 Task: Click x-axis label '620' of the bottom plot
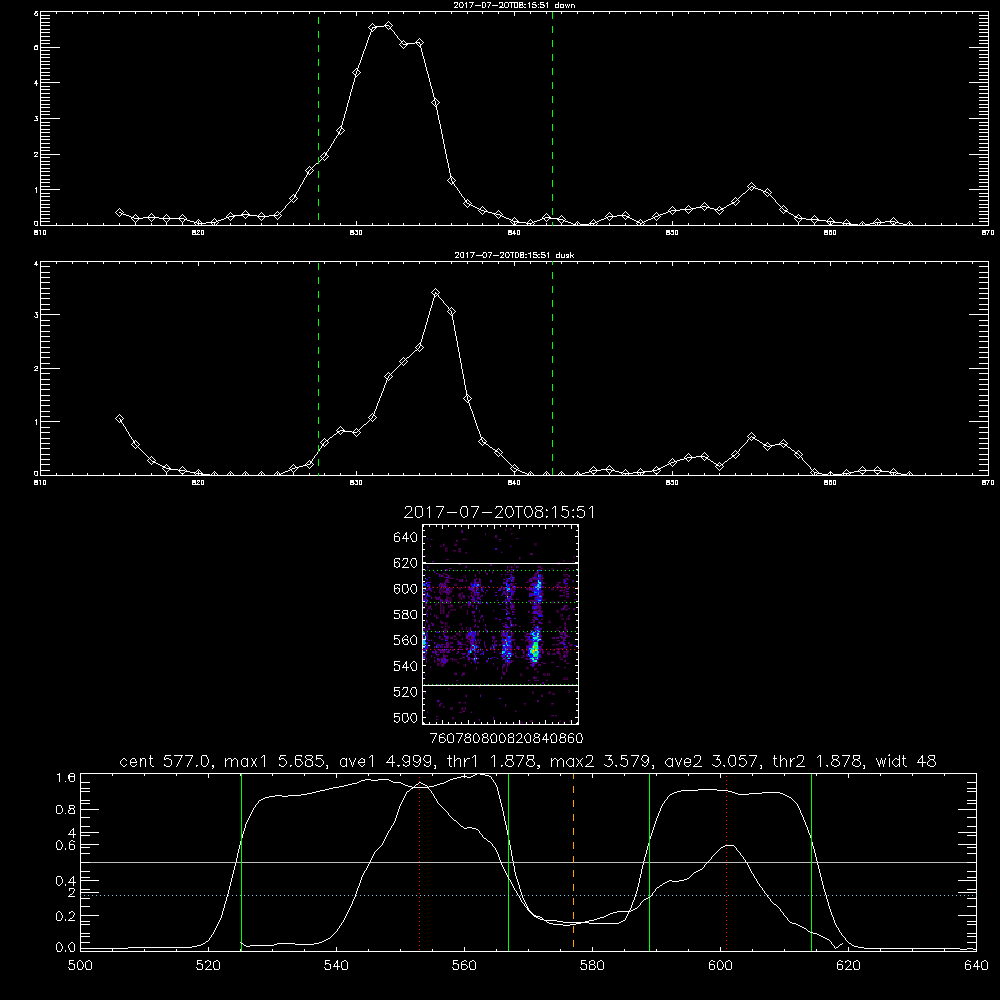pos(848,966)
